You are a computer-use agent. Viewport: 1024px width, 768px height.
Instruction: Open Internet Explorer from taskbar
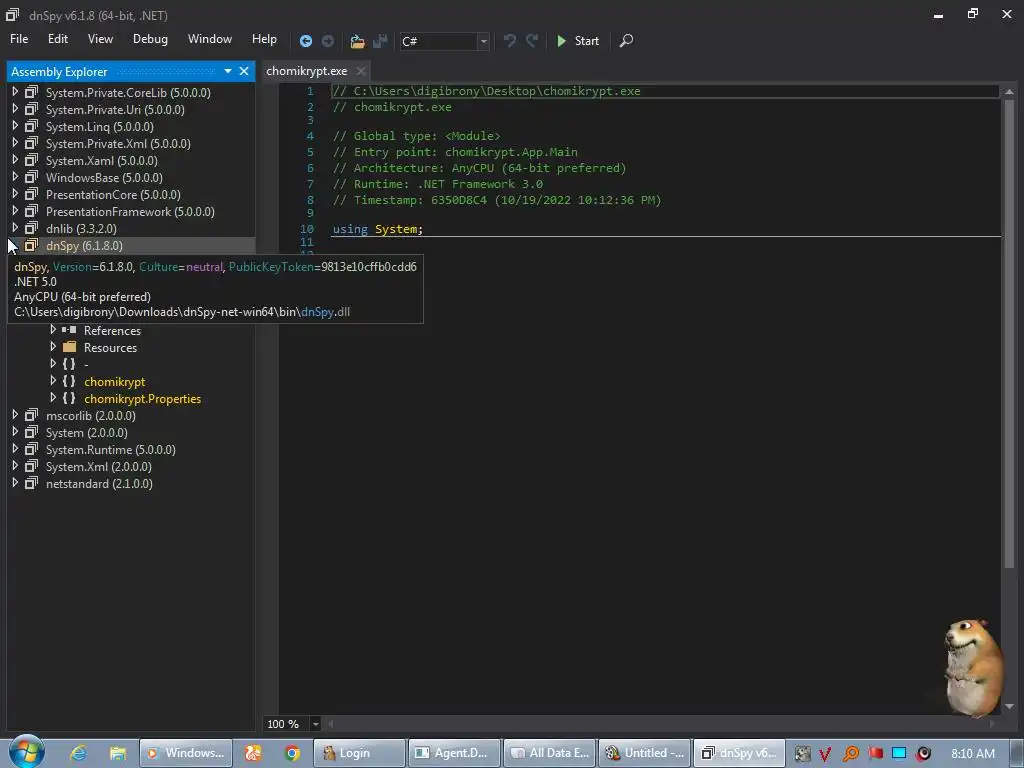pos(78,753)
